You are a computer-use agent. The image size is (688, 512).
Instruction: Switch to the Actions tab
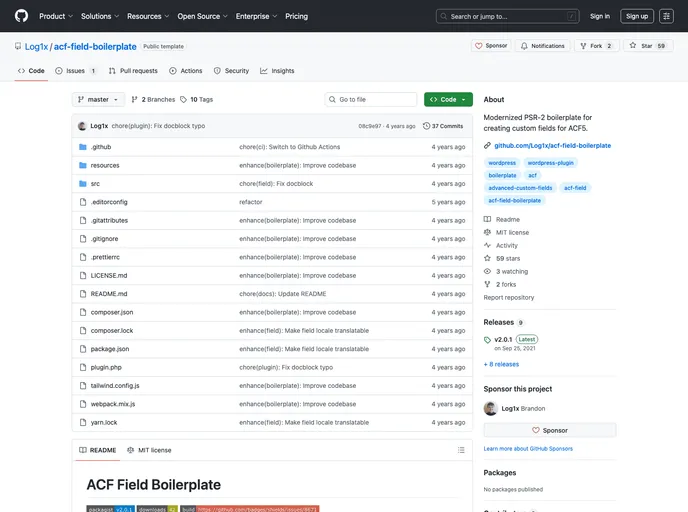pyautogui.click(x=186, y=71)
